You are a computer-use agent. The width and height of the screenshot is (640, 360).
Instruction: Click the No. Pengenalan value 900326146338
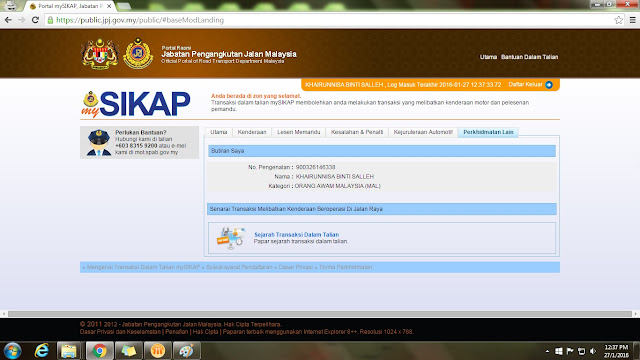click(315, 167)
